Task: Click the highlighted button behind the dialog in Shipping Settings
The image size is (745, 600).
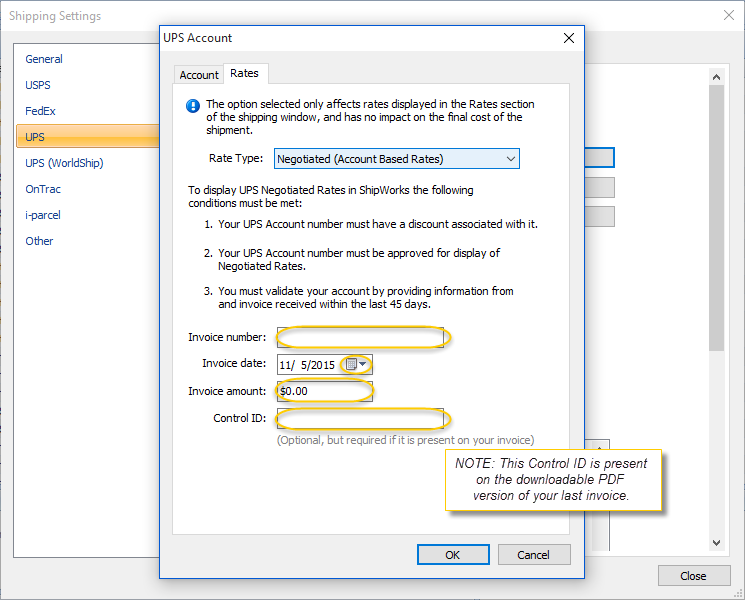Action: (600, 157)
